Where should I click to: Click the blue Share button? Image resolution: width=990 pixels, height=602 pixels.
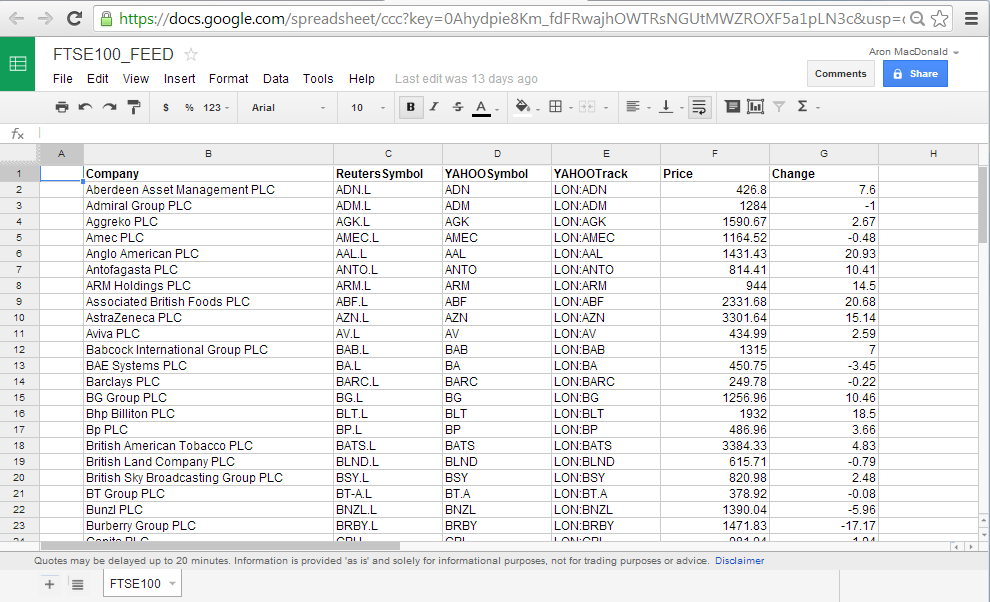[x=915, y=74]
